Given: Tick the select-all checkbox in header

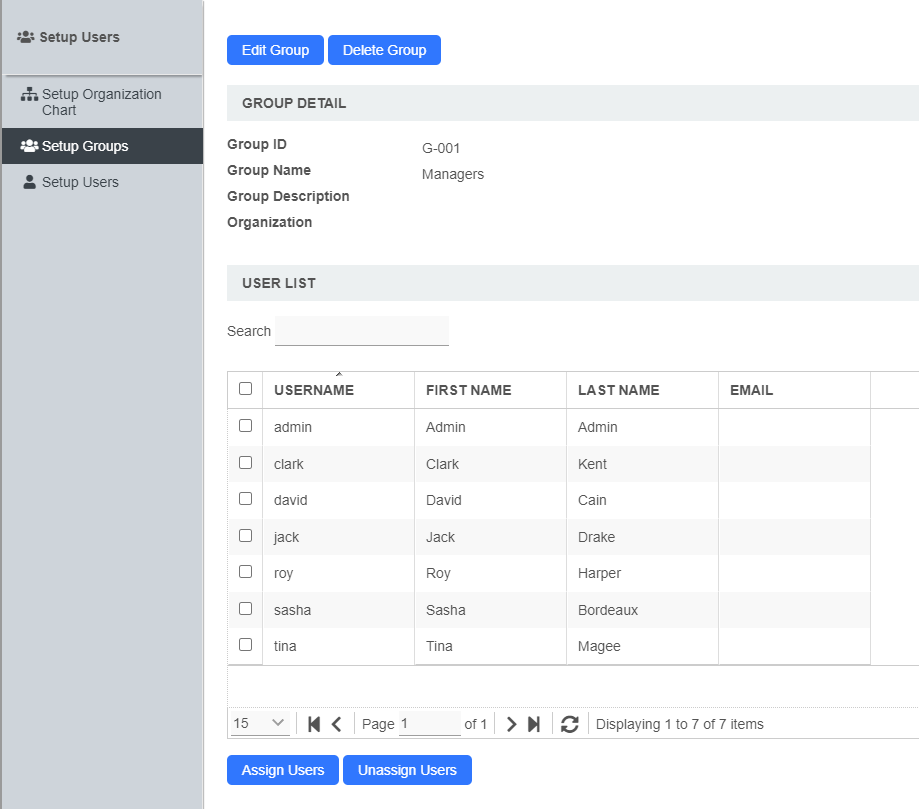Looking at the screenshot, I should pyautogui.click(x=245, y=389).
